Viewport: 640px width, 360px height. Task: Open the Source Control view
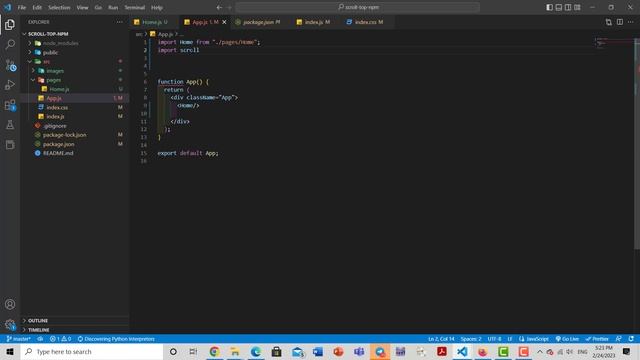click(10, 64)
